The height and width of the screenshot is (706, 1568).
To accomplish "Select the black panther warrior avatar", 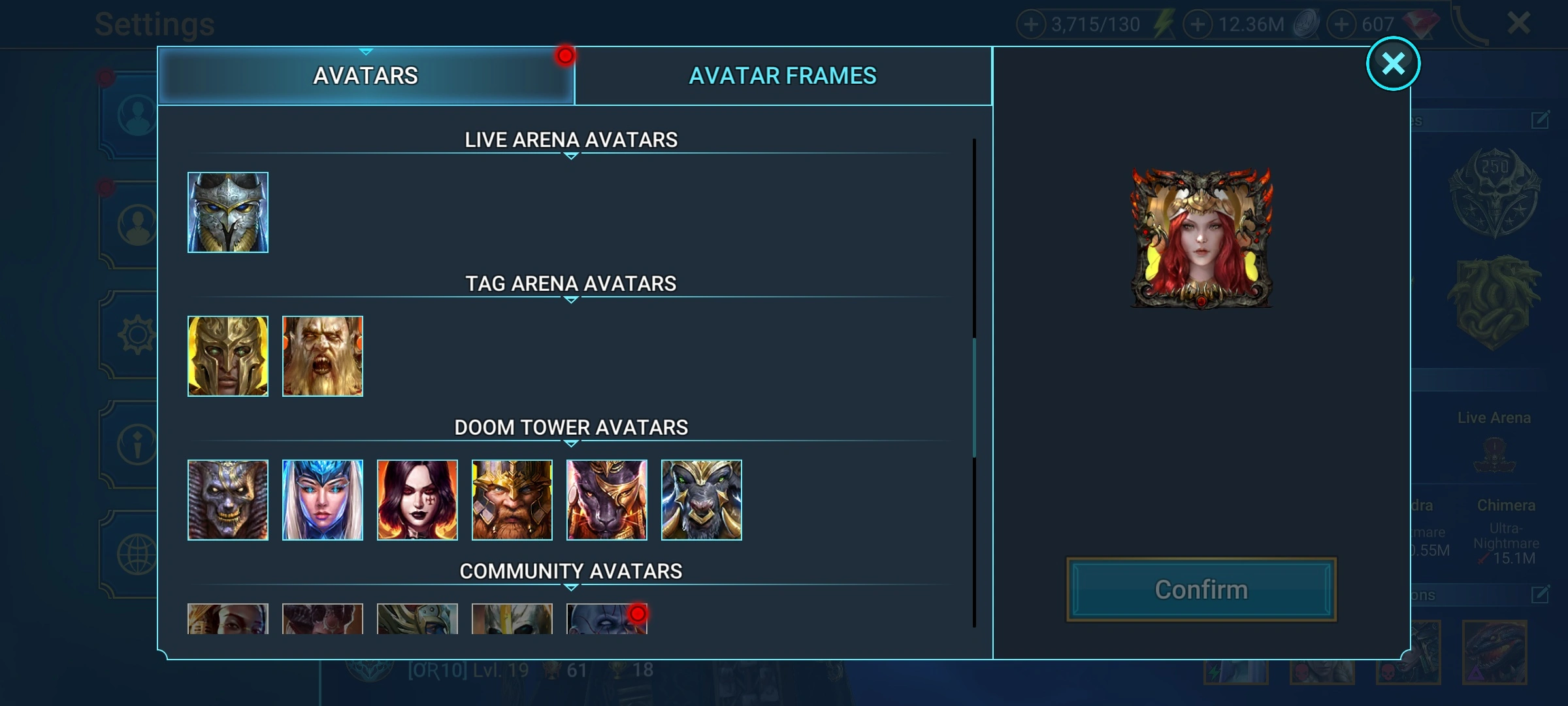I will [x=607, y=500].
